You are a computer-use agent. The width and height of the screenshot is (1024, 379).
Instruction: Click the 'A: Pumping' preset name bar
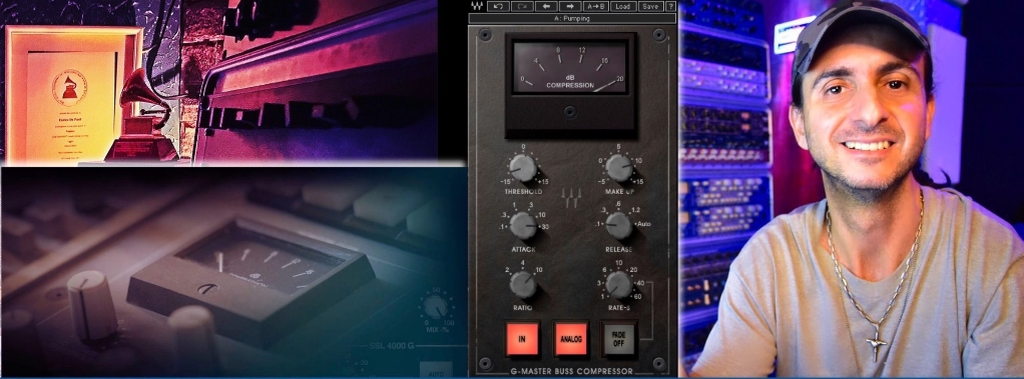572,18
